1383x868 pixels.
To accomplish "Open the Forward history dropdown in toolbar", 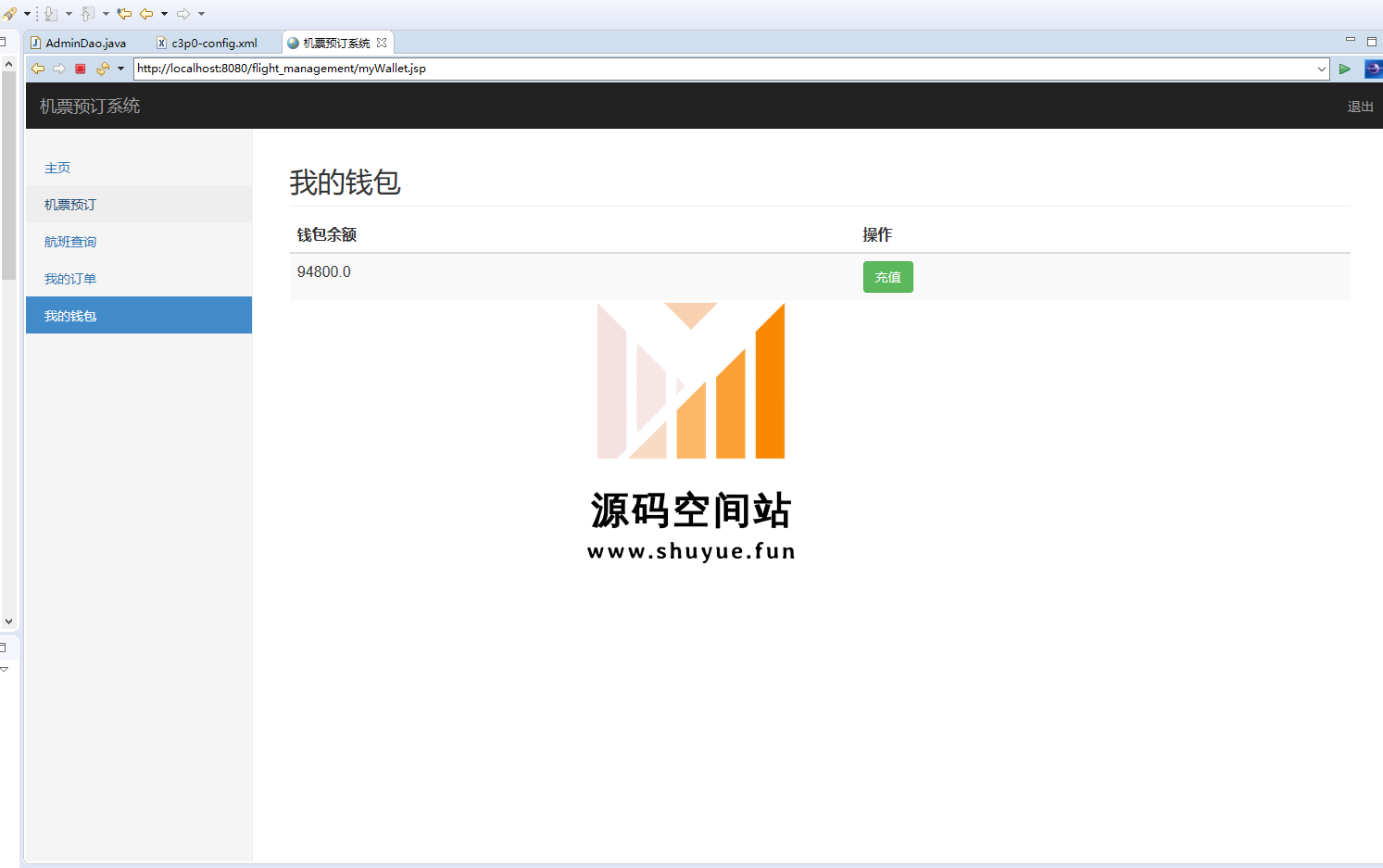I will coord(201,14).
